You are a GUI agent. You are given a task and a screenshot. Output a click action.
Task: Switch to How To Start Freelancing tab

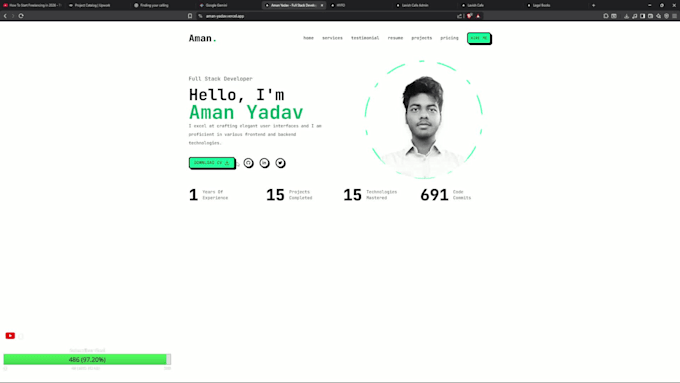tap(33, 5)
